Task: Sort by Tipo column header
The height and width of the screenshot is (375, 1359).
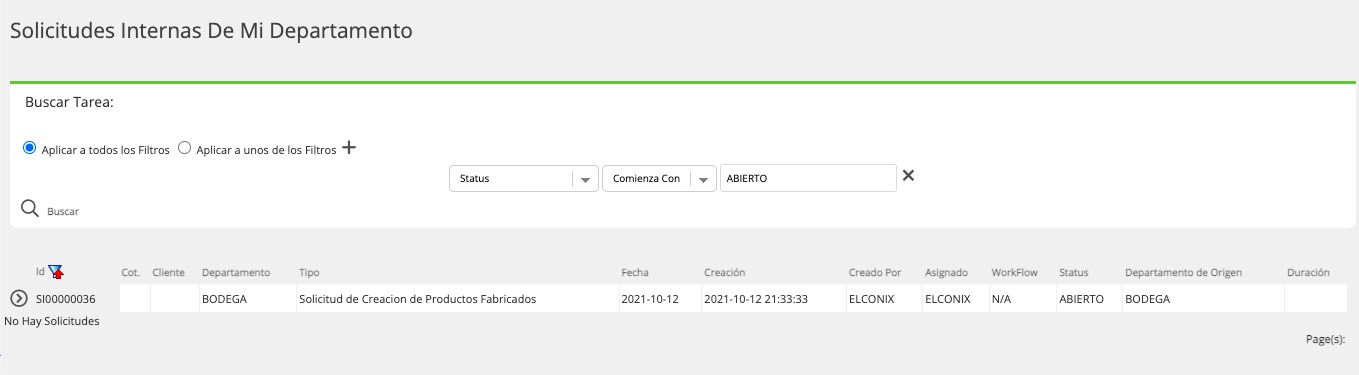Action: click(309, 272)
